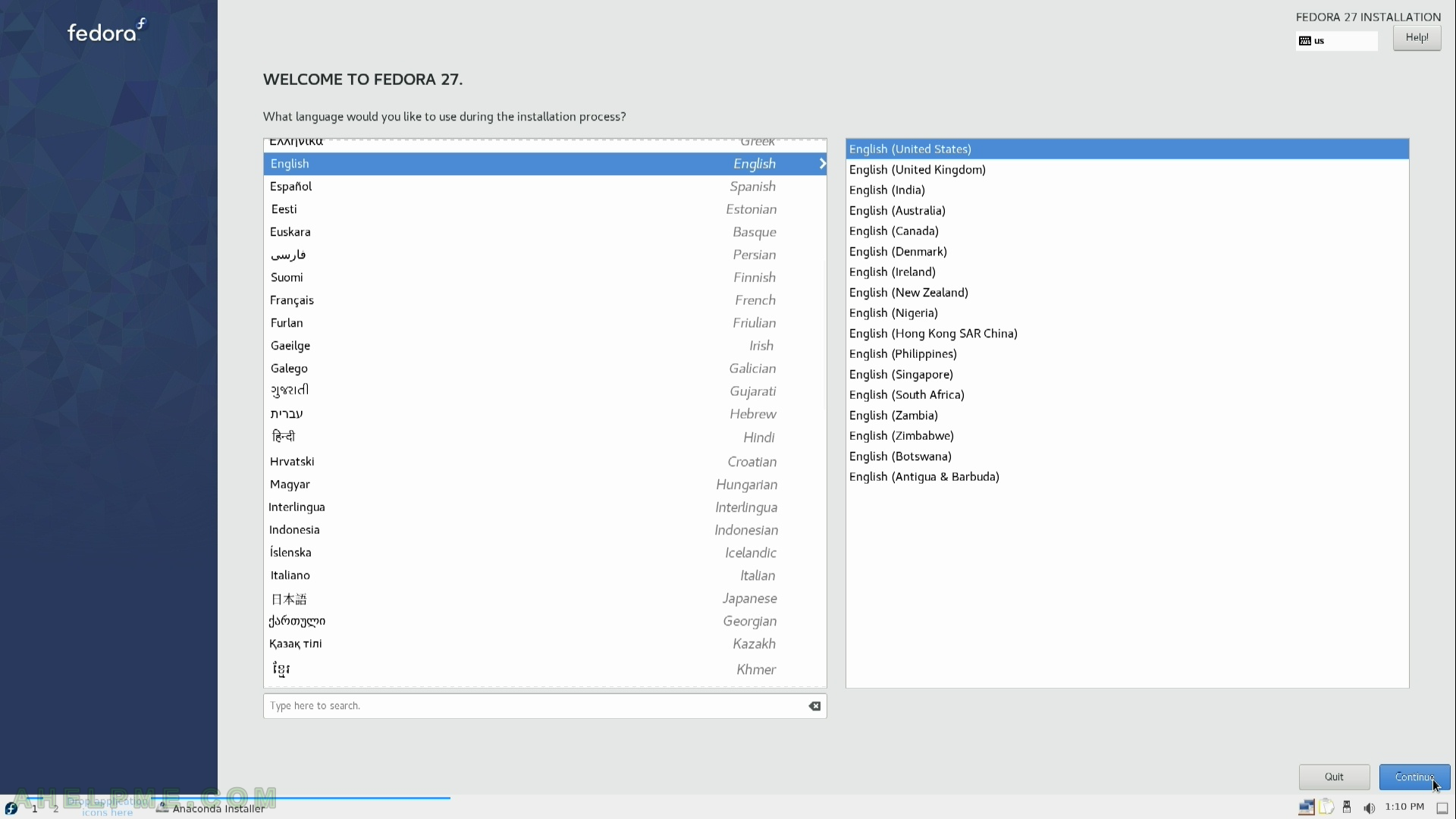Image resolution: width=1456 pixels, height=819 pixels.
Task: Select the Gujarati language row
Action: pos(544,391)
